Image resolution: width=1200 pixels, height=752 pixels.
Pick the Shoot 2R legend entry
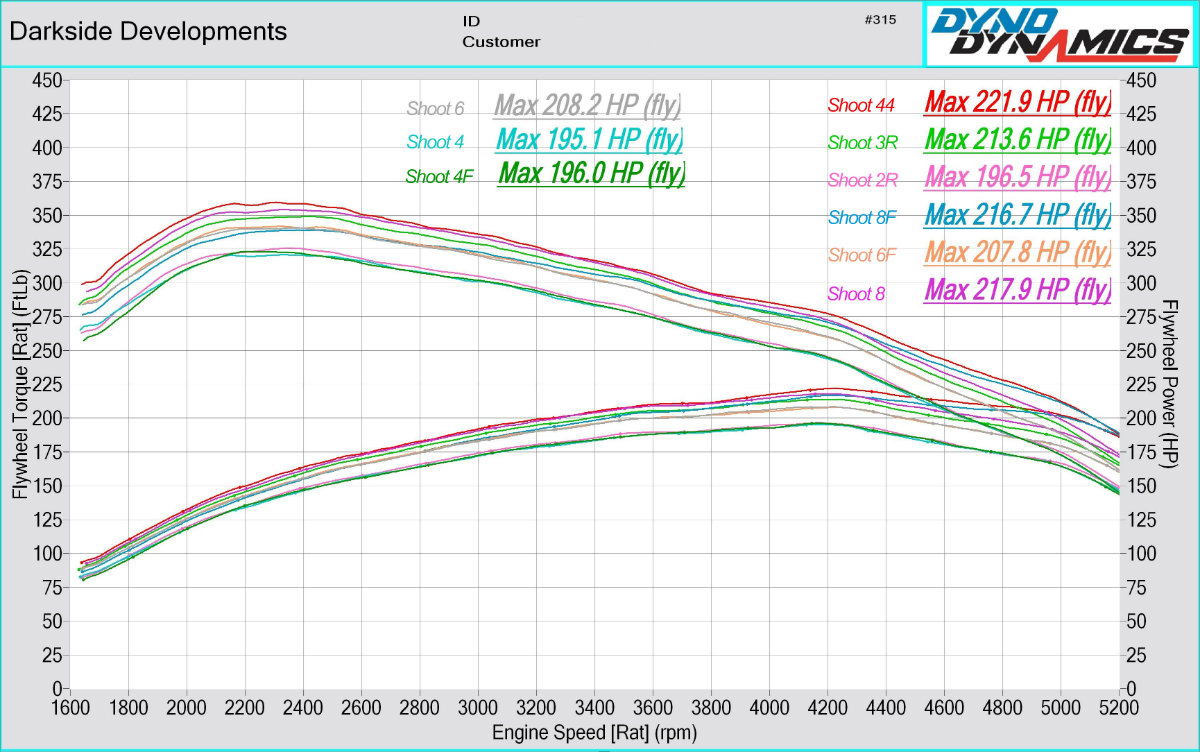pos(863,180)
